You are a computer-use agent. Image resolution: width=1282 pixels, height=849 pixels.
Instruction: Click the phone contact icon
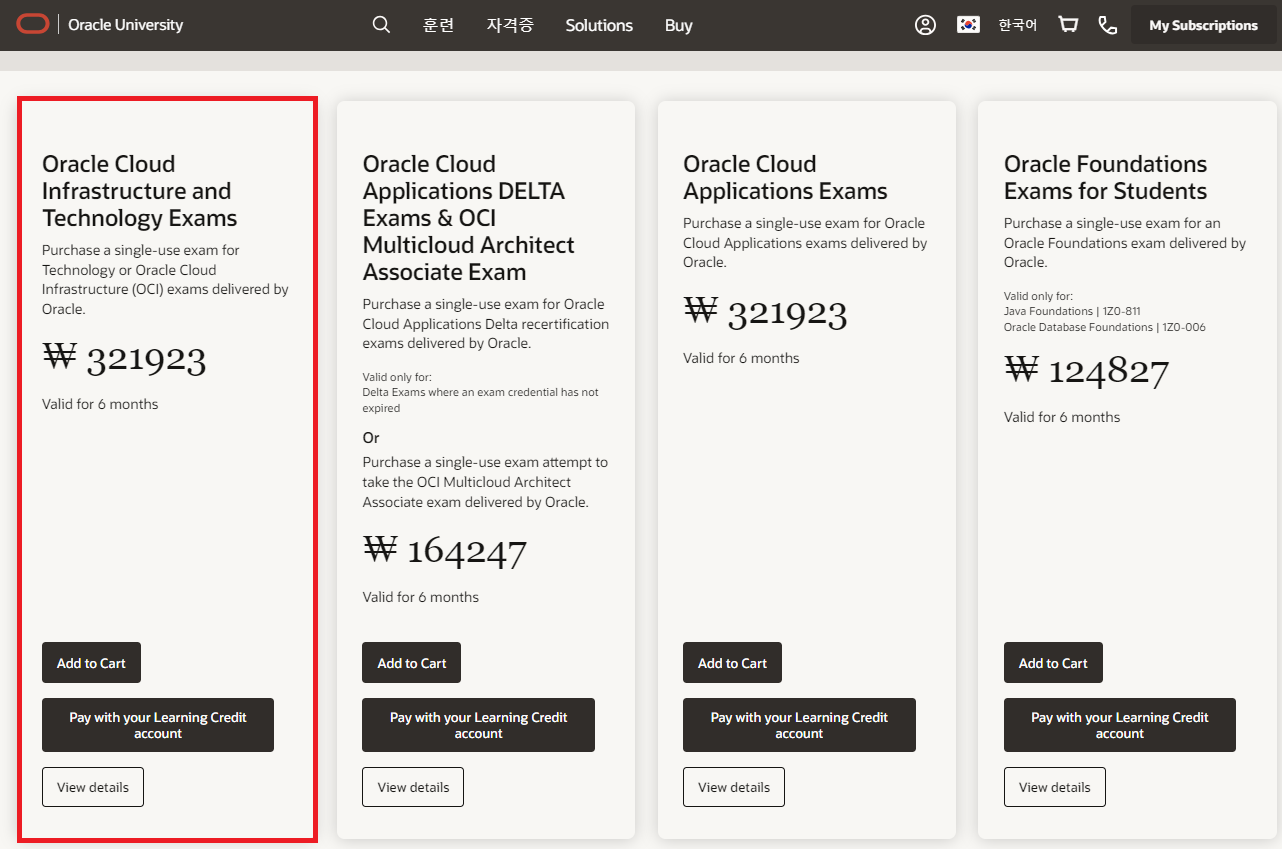tap(1108, 25)
